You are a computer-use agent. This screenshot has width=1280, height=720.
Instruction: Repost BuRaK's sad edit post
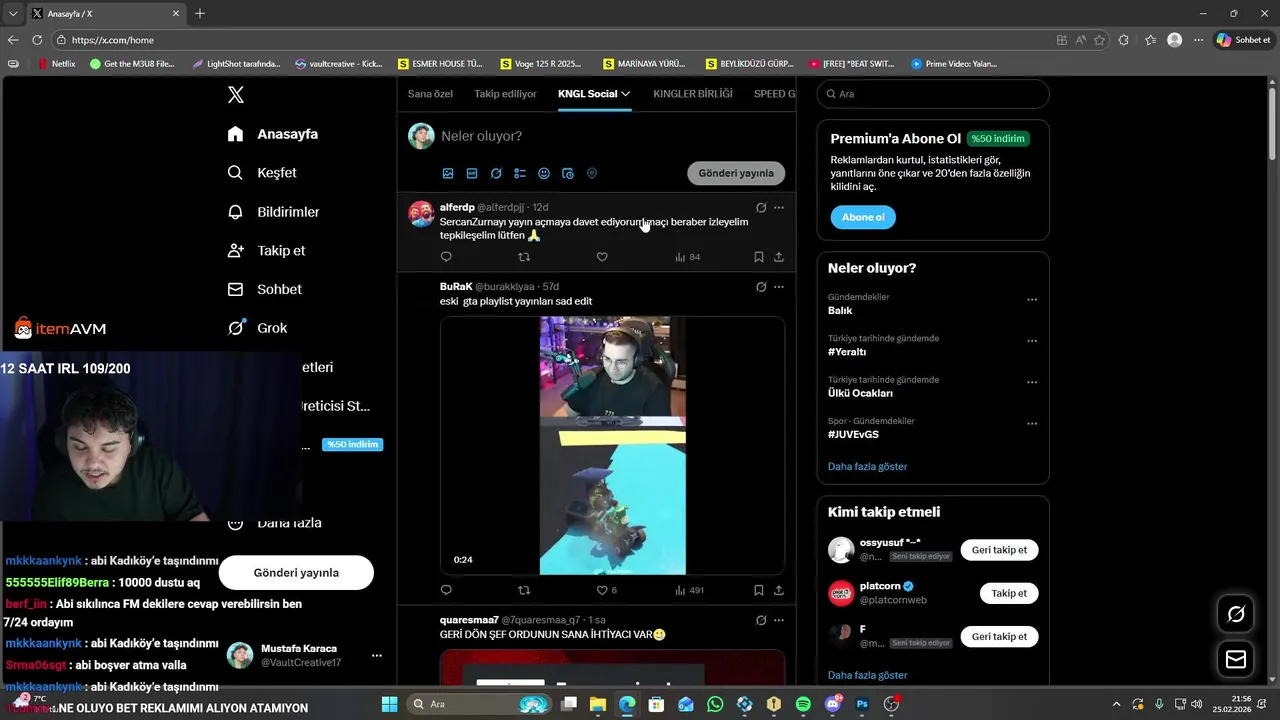tap(524, 590)
